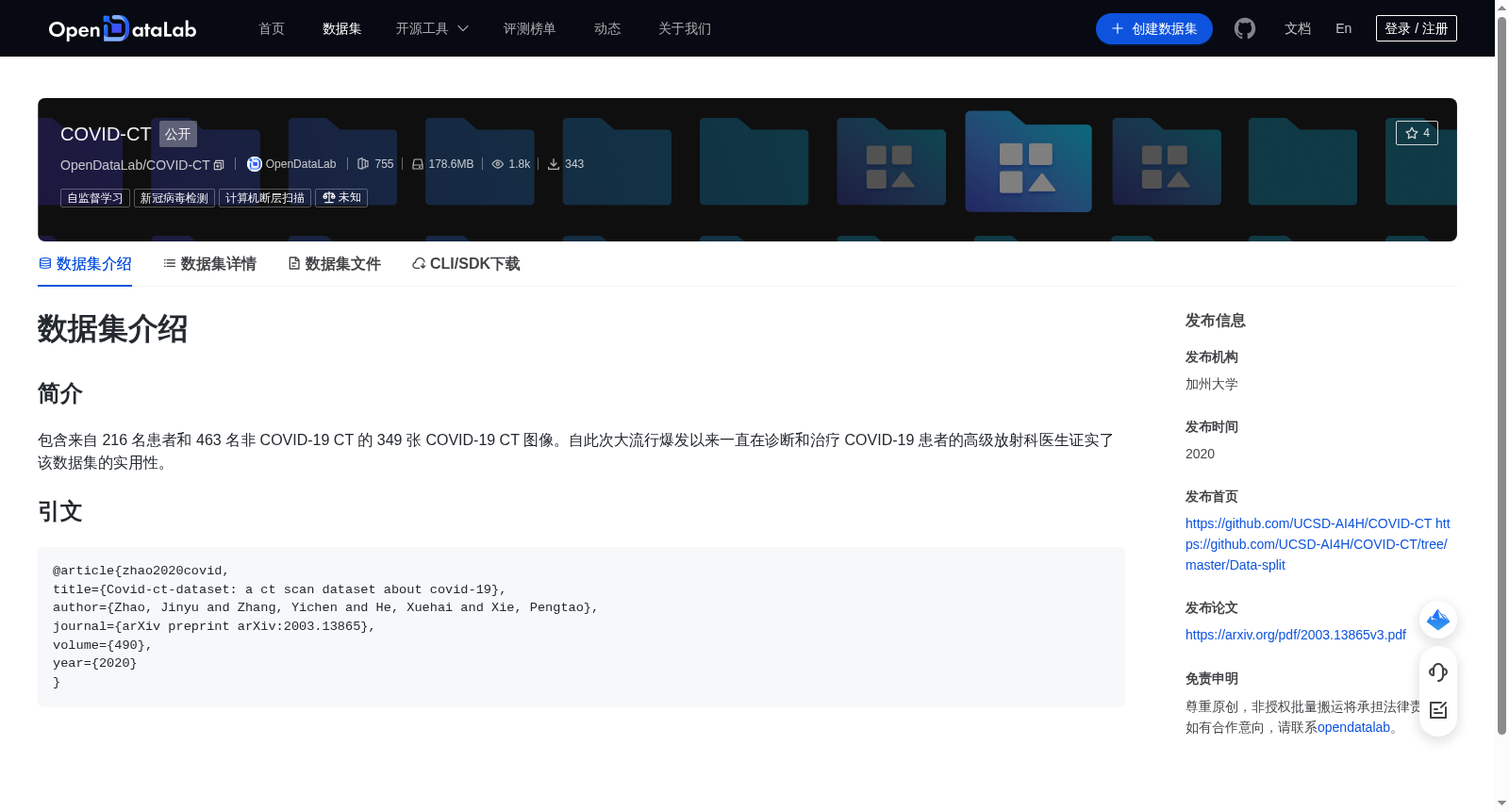Click the 登录 / 注册 button
Viewport: 1509px width, 812px height.
pos(1417,28)
